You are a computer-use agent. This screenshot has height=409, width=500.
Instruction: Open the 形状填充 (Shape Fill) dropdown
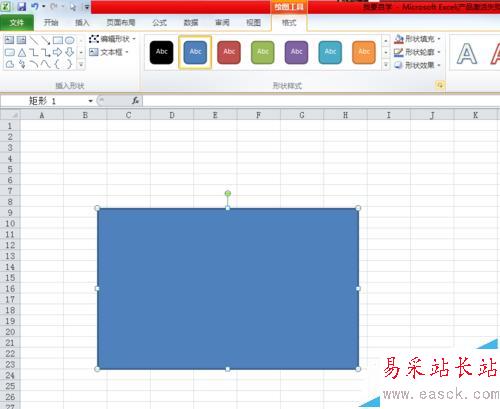[417, 39]
